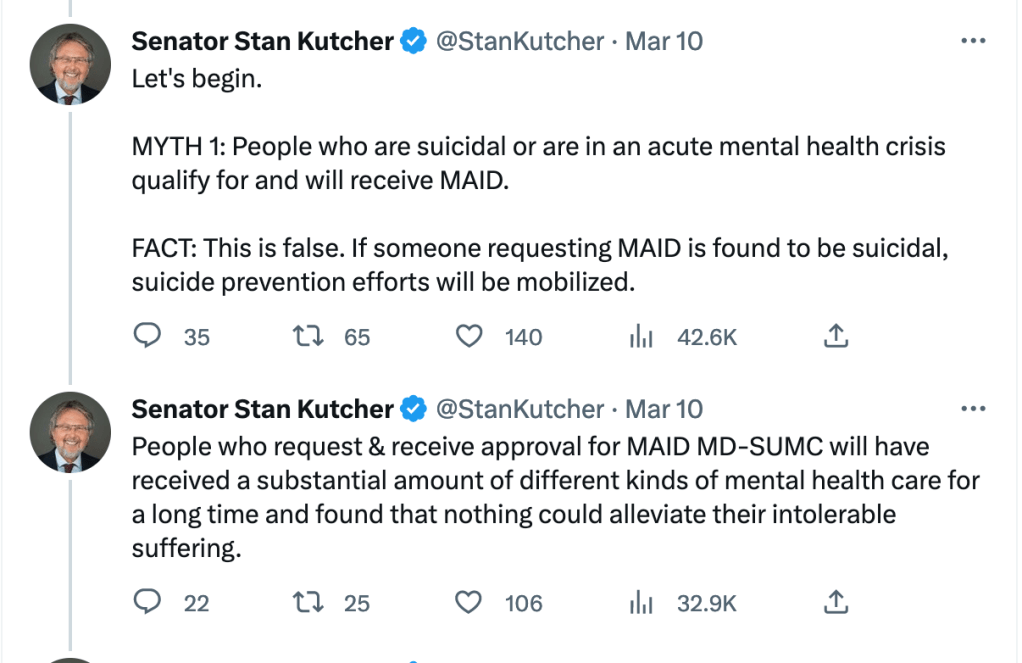Share the MAID MD-SUMC tweet
The width and height of the screenshot is (1022, 663).
(x=835, y=603)
